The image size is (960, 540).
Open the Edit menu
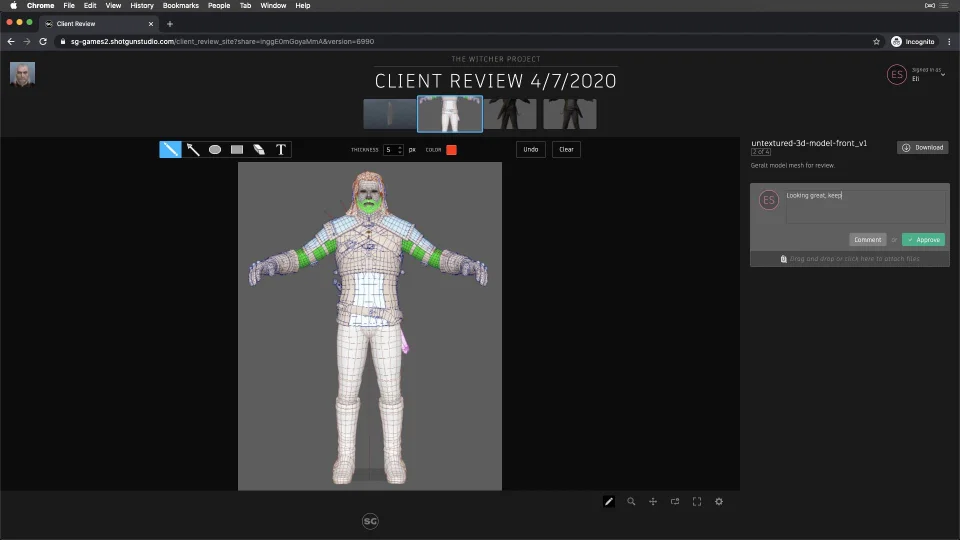[x=90, y=6]
